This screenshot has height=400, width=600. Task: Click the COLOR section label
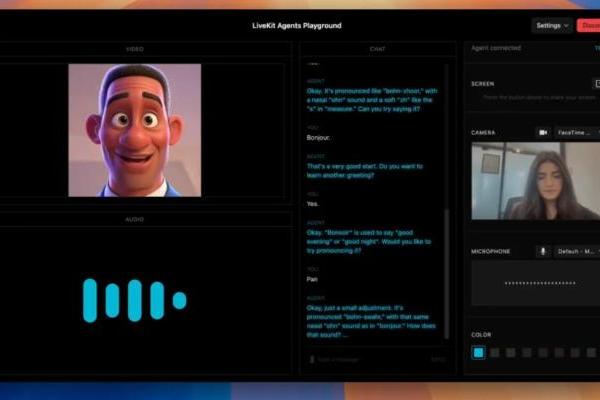coord(481,335)
